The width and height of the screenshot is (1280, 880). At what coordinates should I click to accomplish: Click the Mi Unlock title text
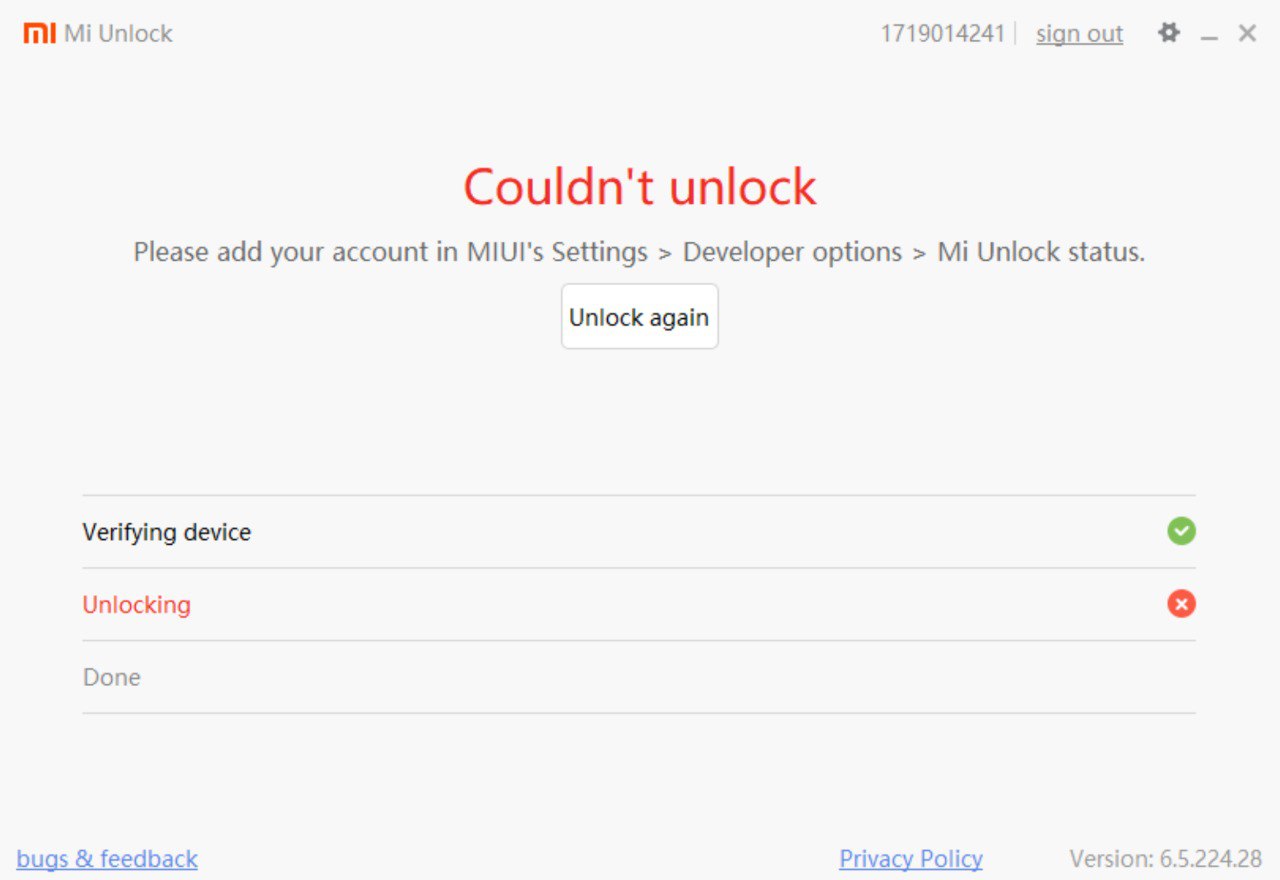118,34
